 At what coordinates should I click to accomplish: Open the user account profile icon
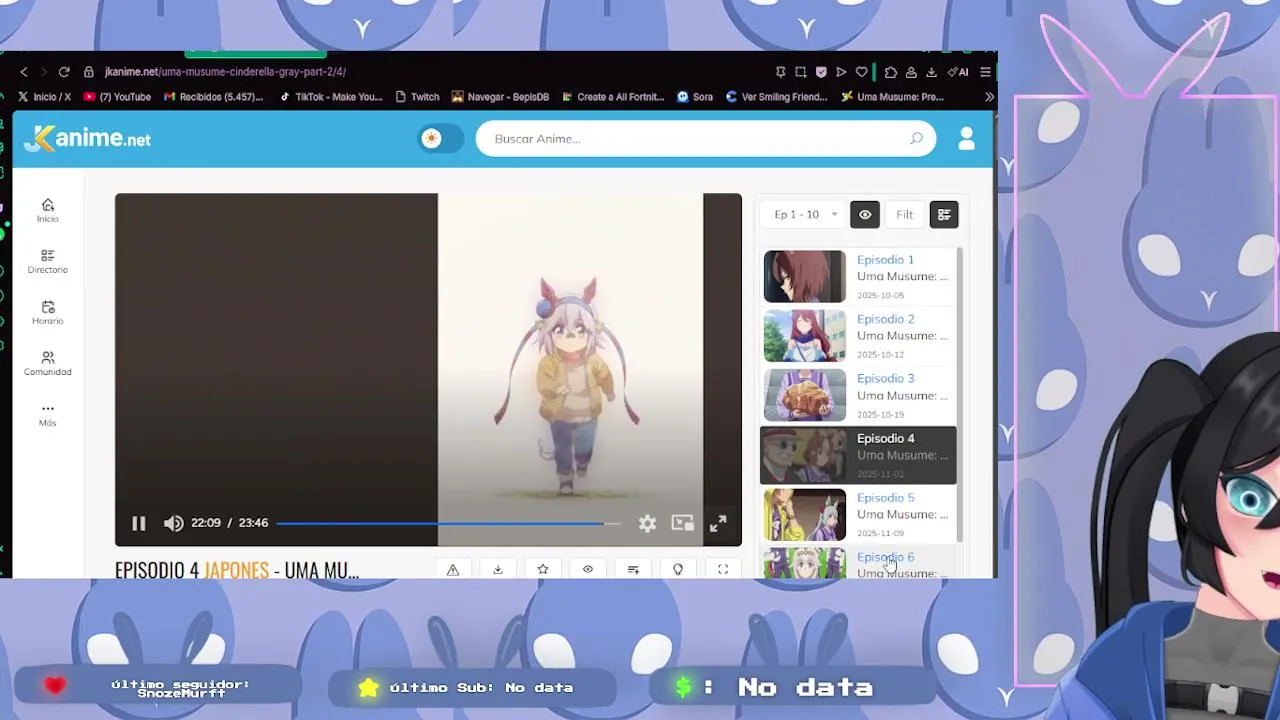point(966,139)
